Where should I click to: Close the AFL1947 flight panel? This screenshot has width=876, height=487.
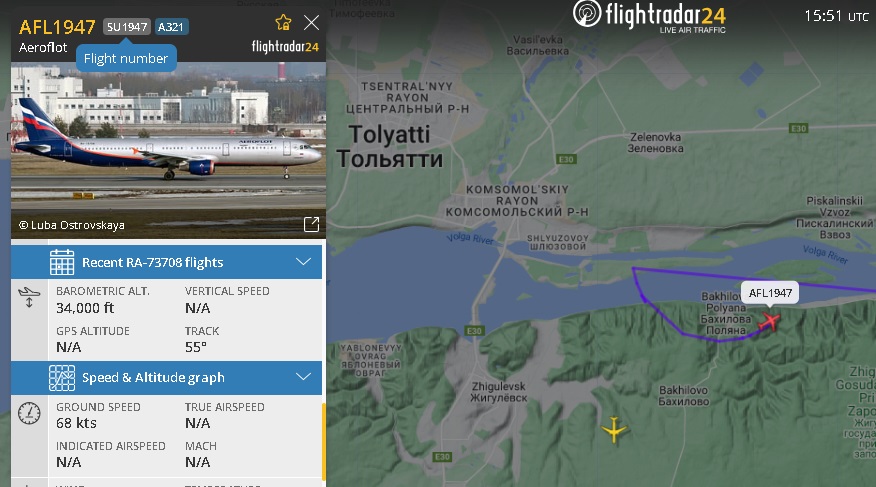[x=311, y=22]
